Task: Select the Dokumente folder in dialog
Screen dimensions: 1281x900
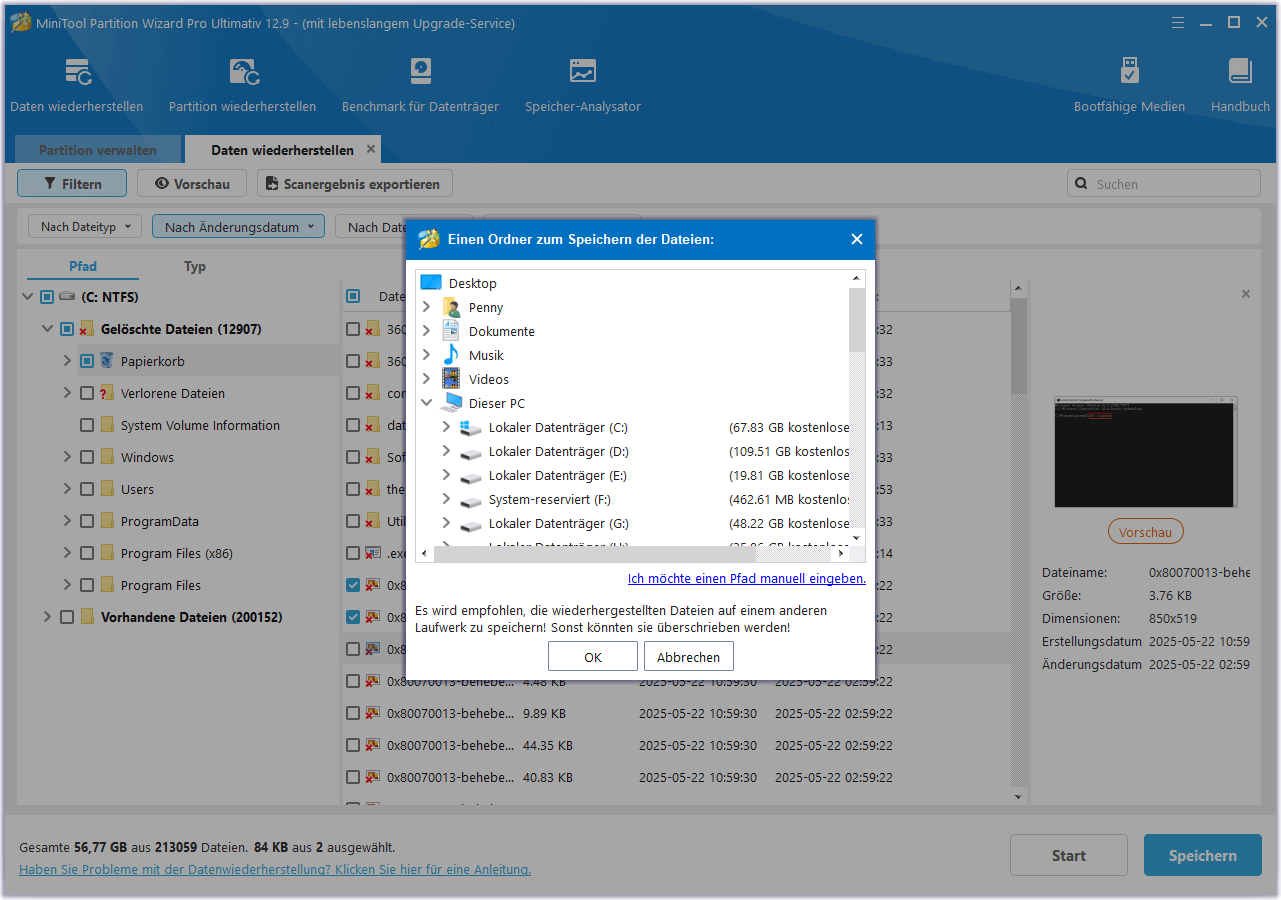Action: [489, 331]
